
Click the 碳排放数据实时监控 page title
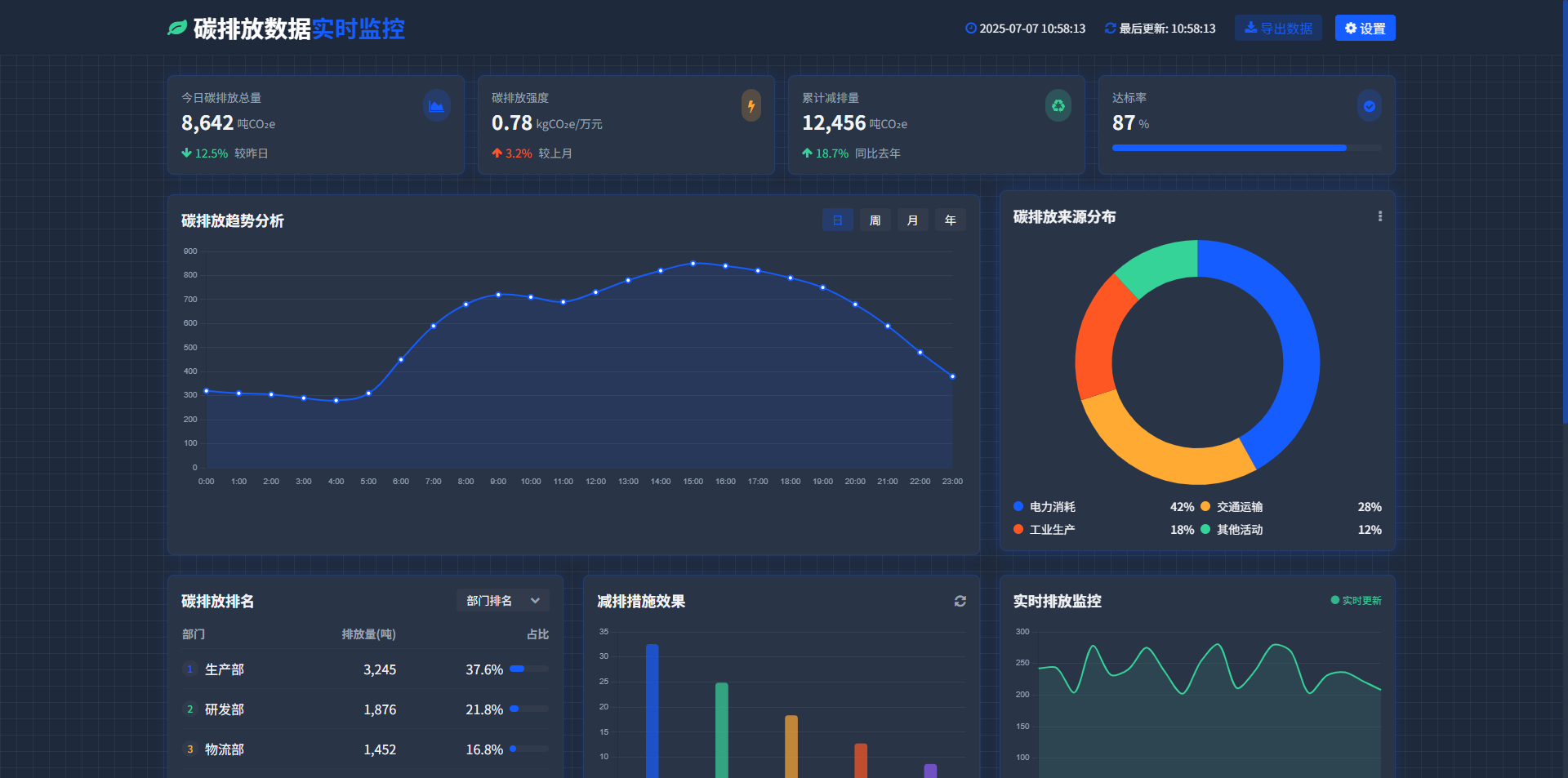[x=299, y=29]
